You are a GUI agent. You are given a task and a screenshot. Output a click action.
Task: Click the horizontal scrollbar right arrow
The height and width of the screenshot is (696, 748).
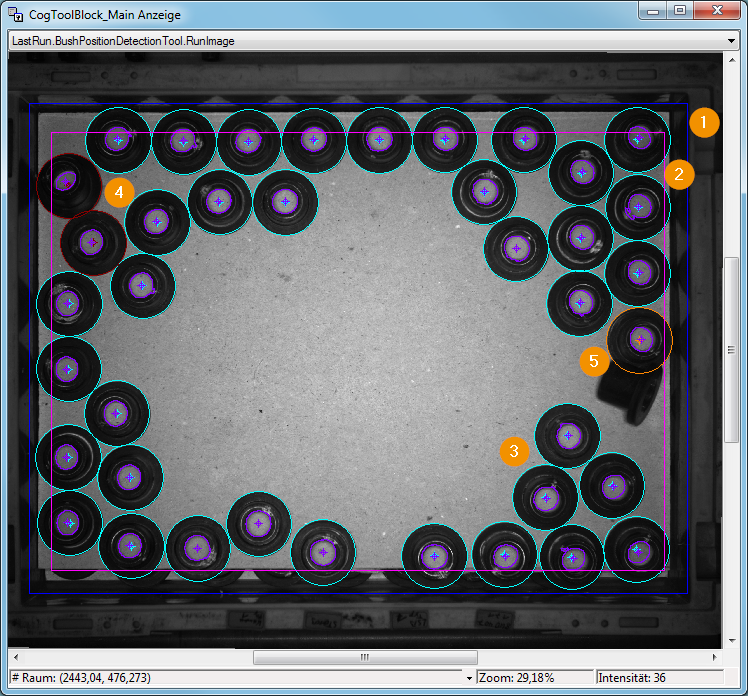(x=715, y=657)
